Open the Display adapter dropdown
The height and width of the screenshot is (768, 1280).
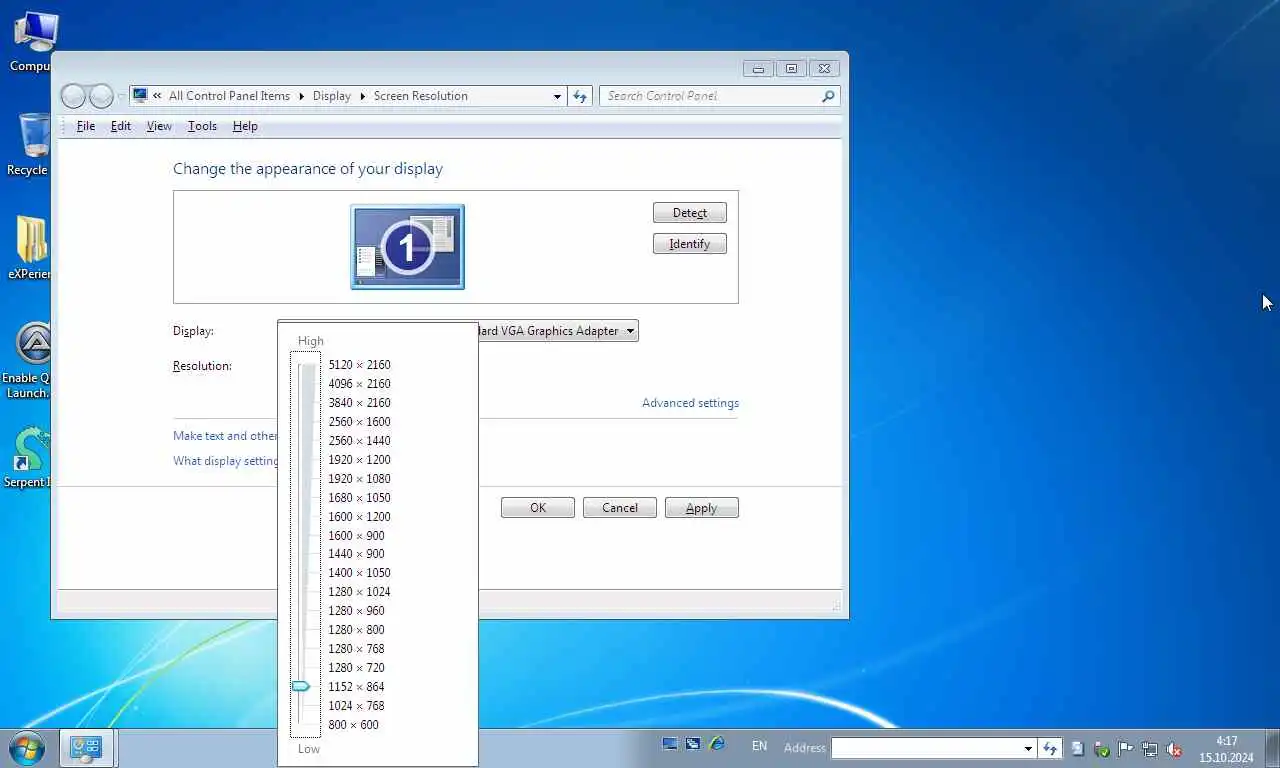click(x=630, y=331)
